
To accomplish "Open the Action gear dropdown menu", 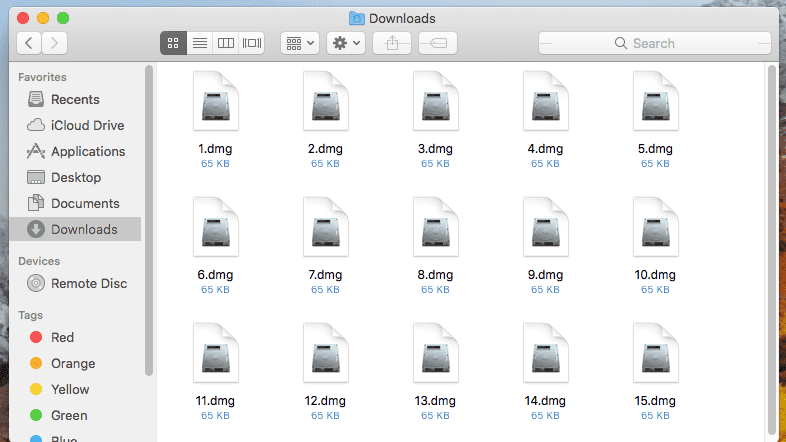I will coord(345,43).
